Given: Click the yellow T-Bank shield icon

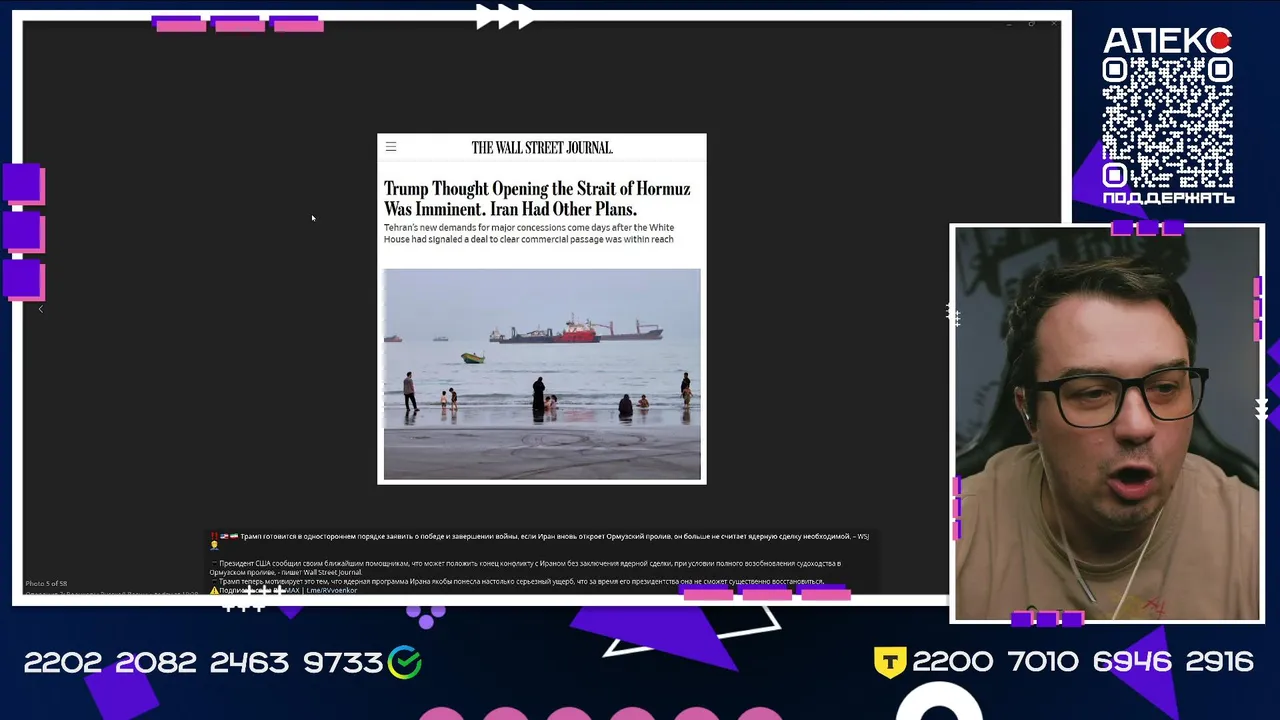Looking at the screenshot, I should (890, 662).
